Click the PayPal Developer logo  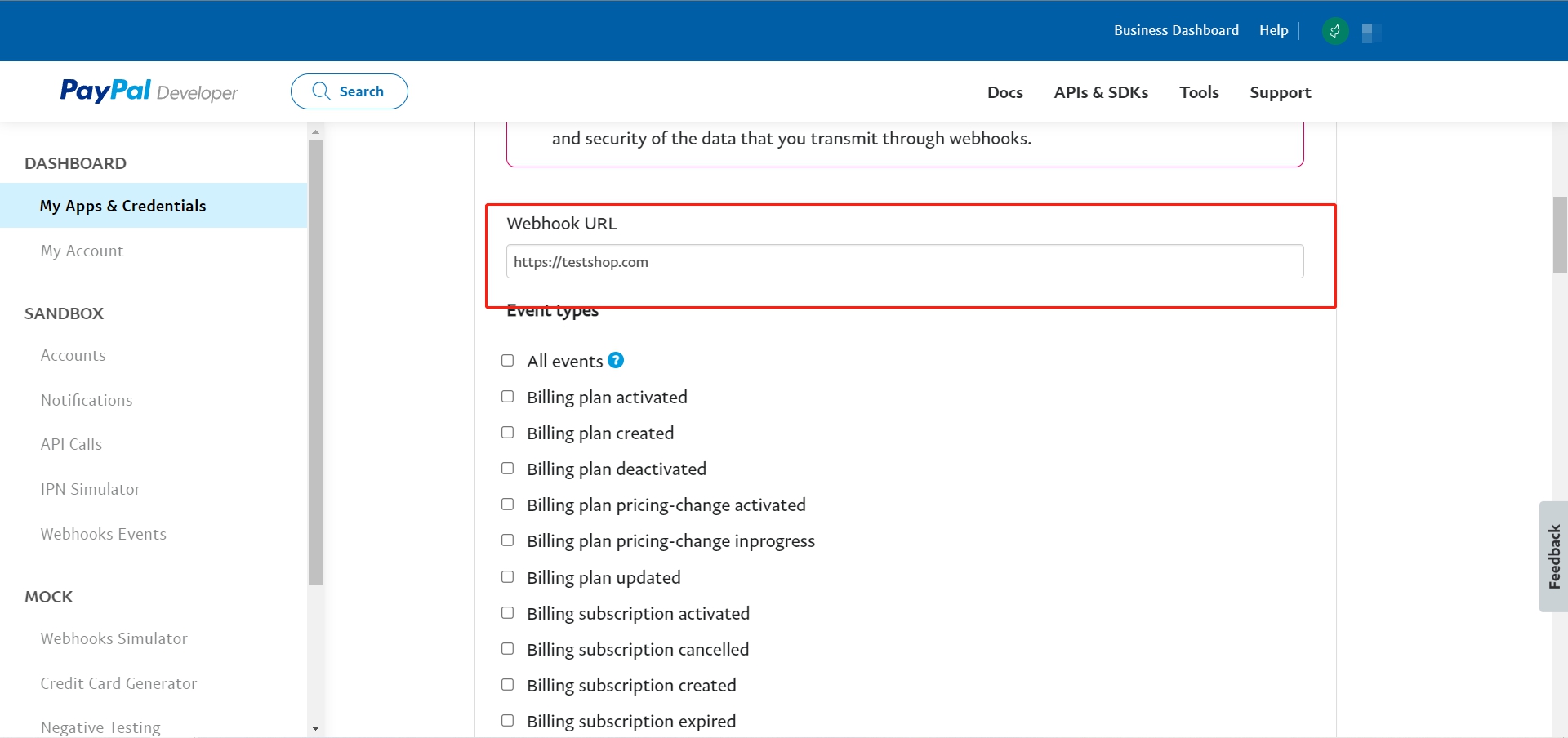point(149,91)
